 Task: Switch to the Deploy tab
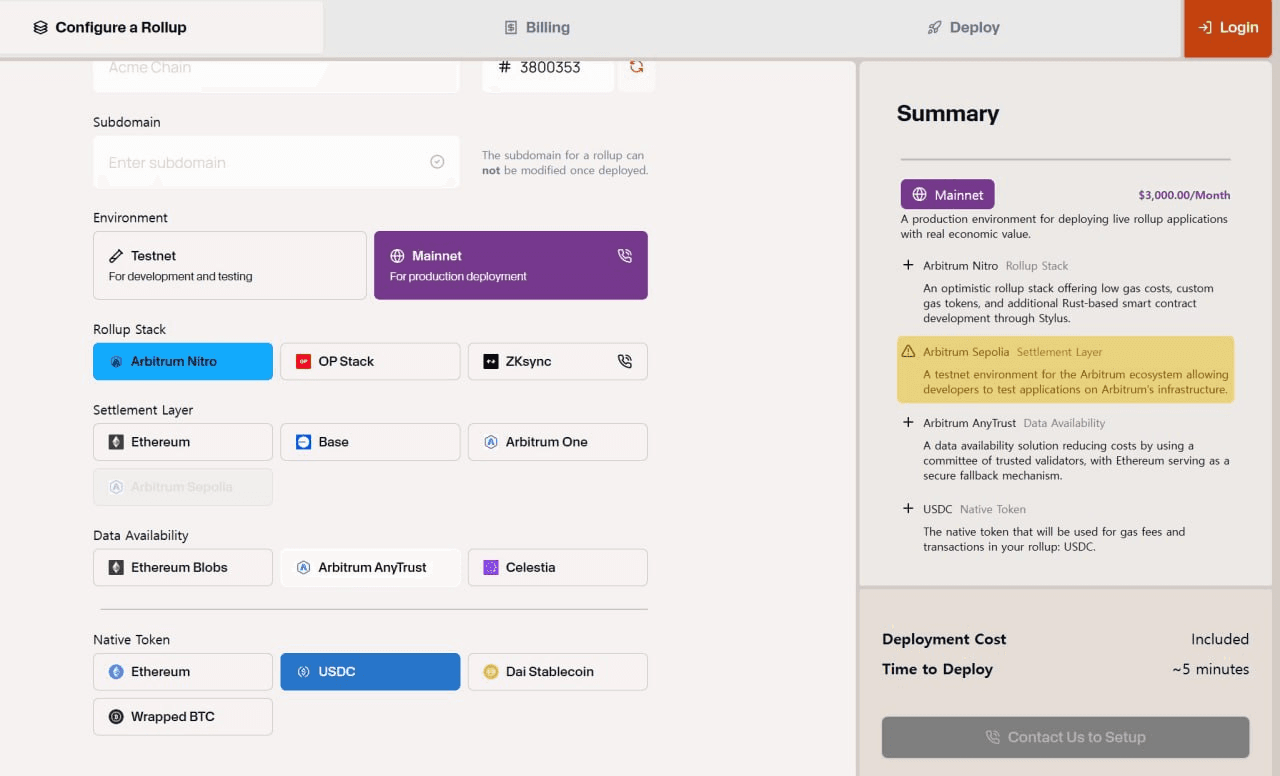964,28
